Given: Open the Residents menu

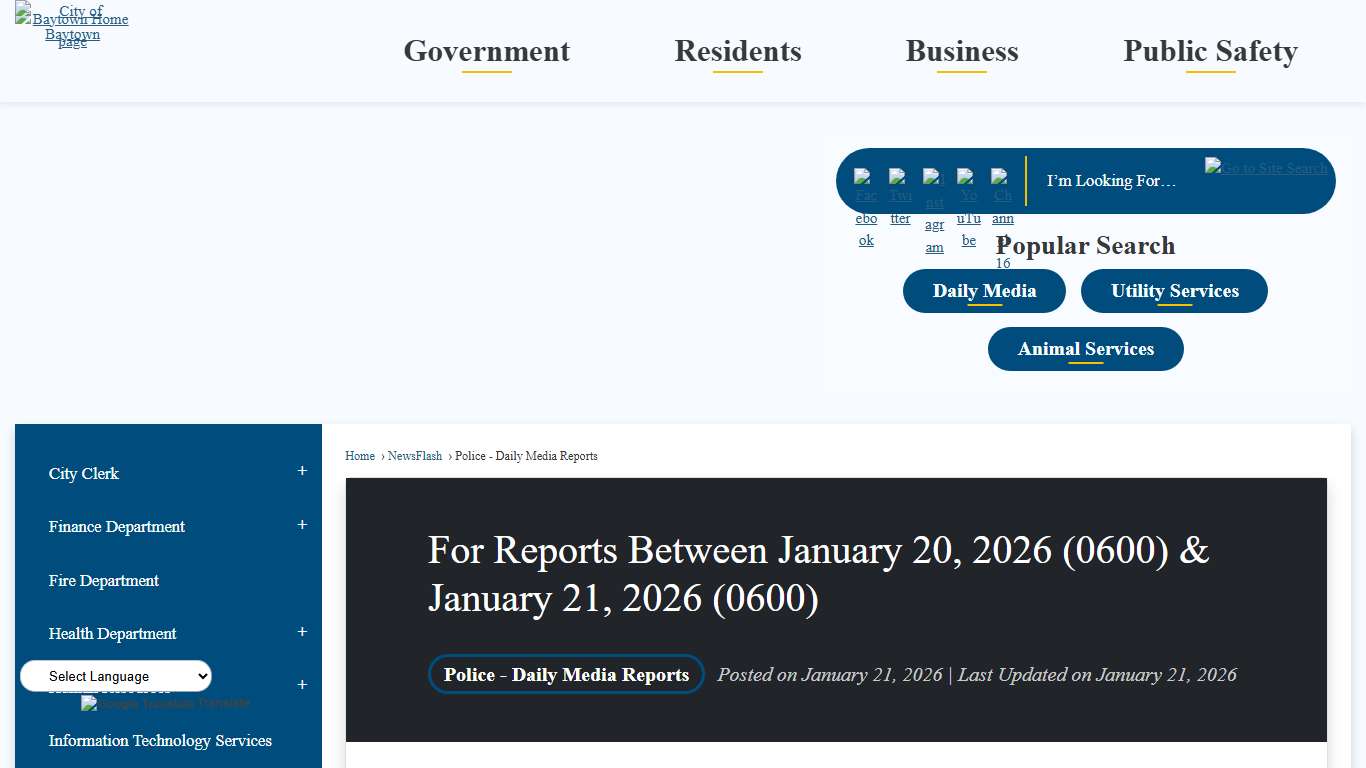Looking at the screenshot, I should (738, 52).
